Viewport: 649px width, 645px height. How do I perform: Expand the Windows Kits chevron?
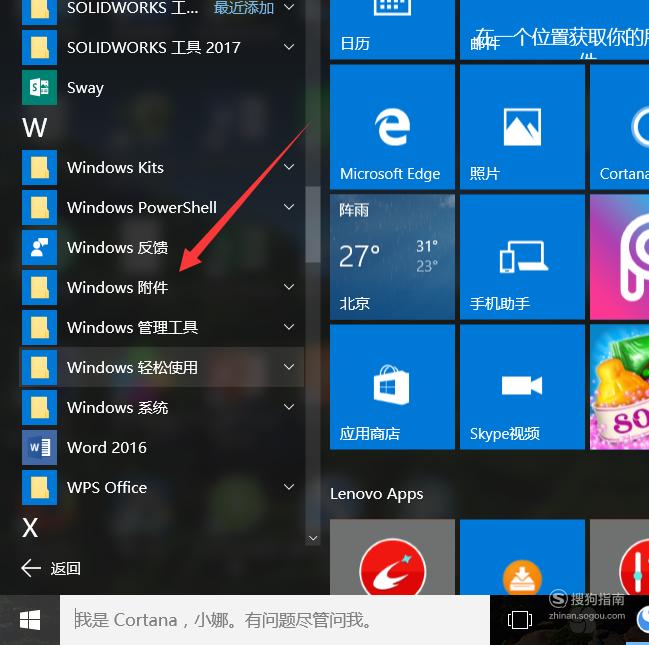[289, 167]
